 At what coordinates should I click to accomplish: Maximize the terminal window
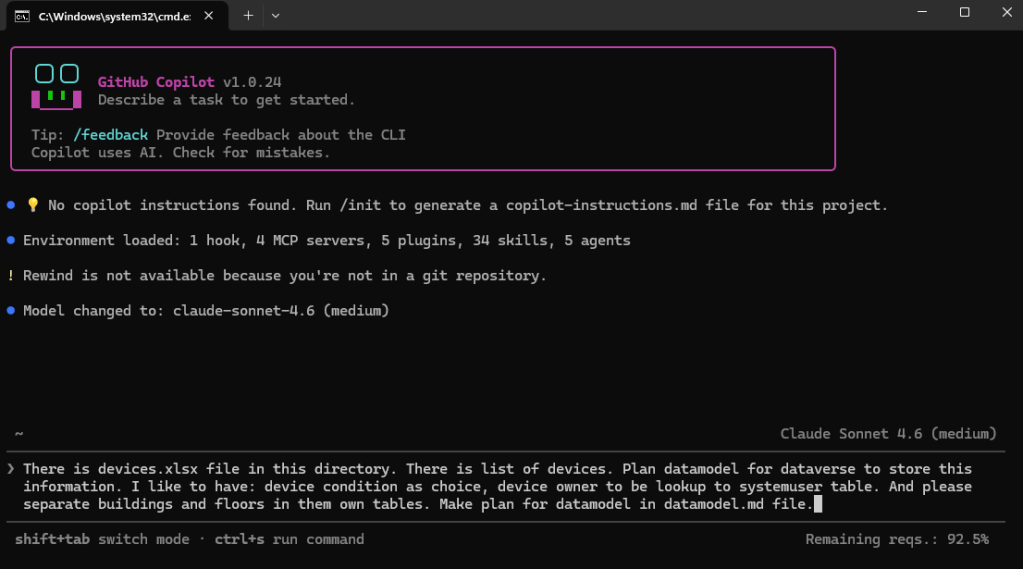(964, 12)
